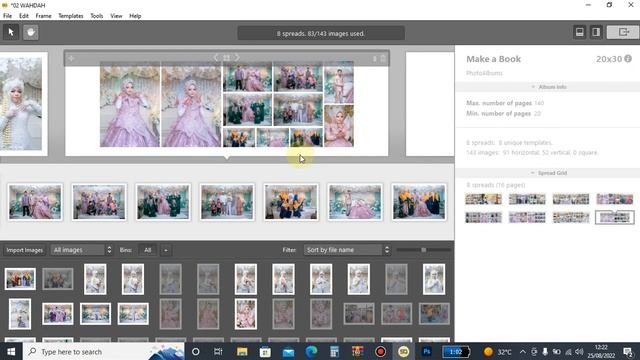640x360 pixels.
Task: Select green-dressed group photo in filmstrip
Action: coord(163,202)
